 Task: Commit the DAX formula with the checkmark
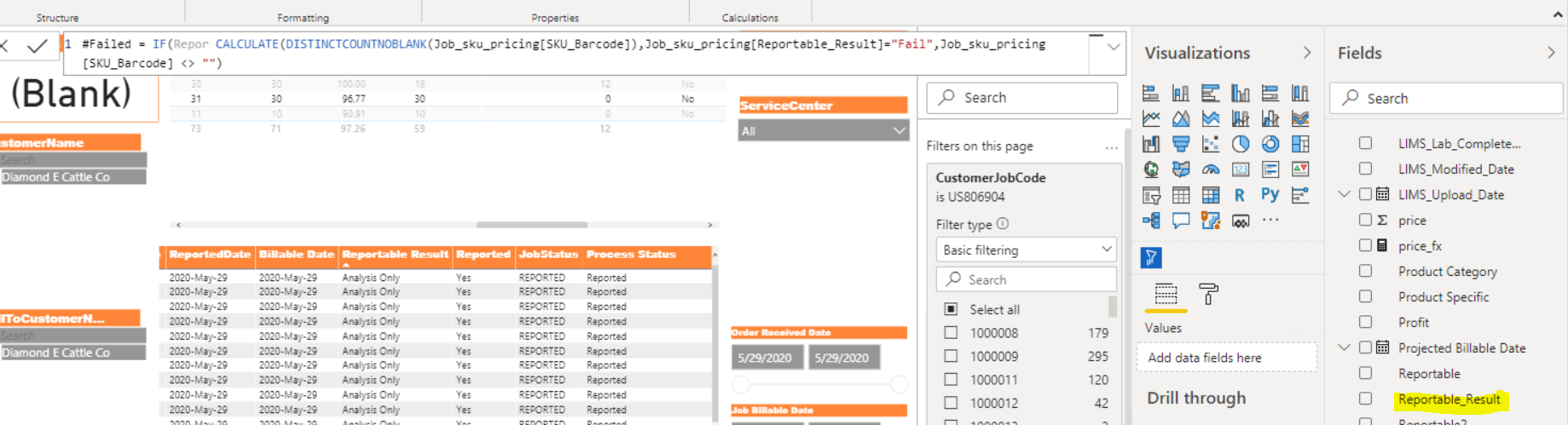point(37,47)
